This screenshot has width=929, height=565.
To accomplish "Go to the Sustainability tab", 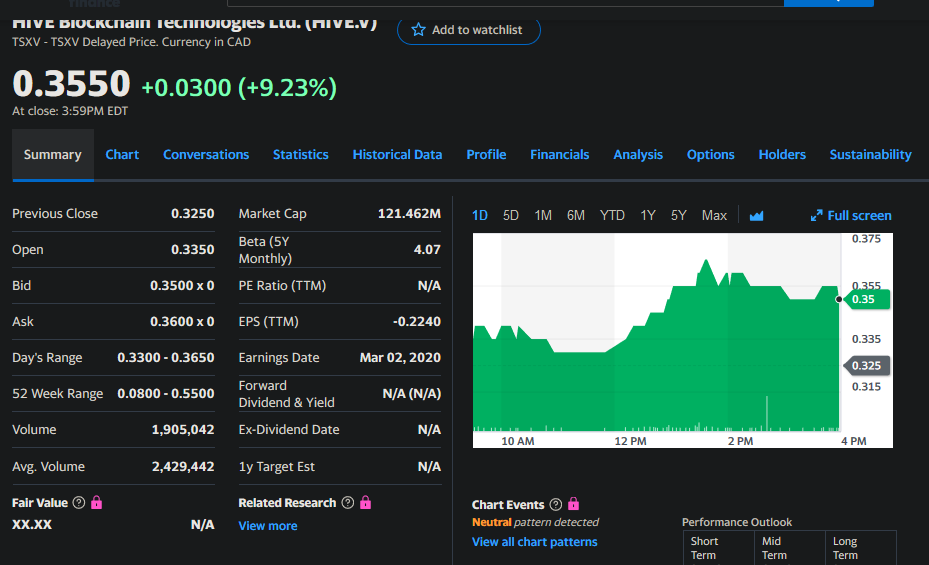I will [870, 154].
